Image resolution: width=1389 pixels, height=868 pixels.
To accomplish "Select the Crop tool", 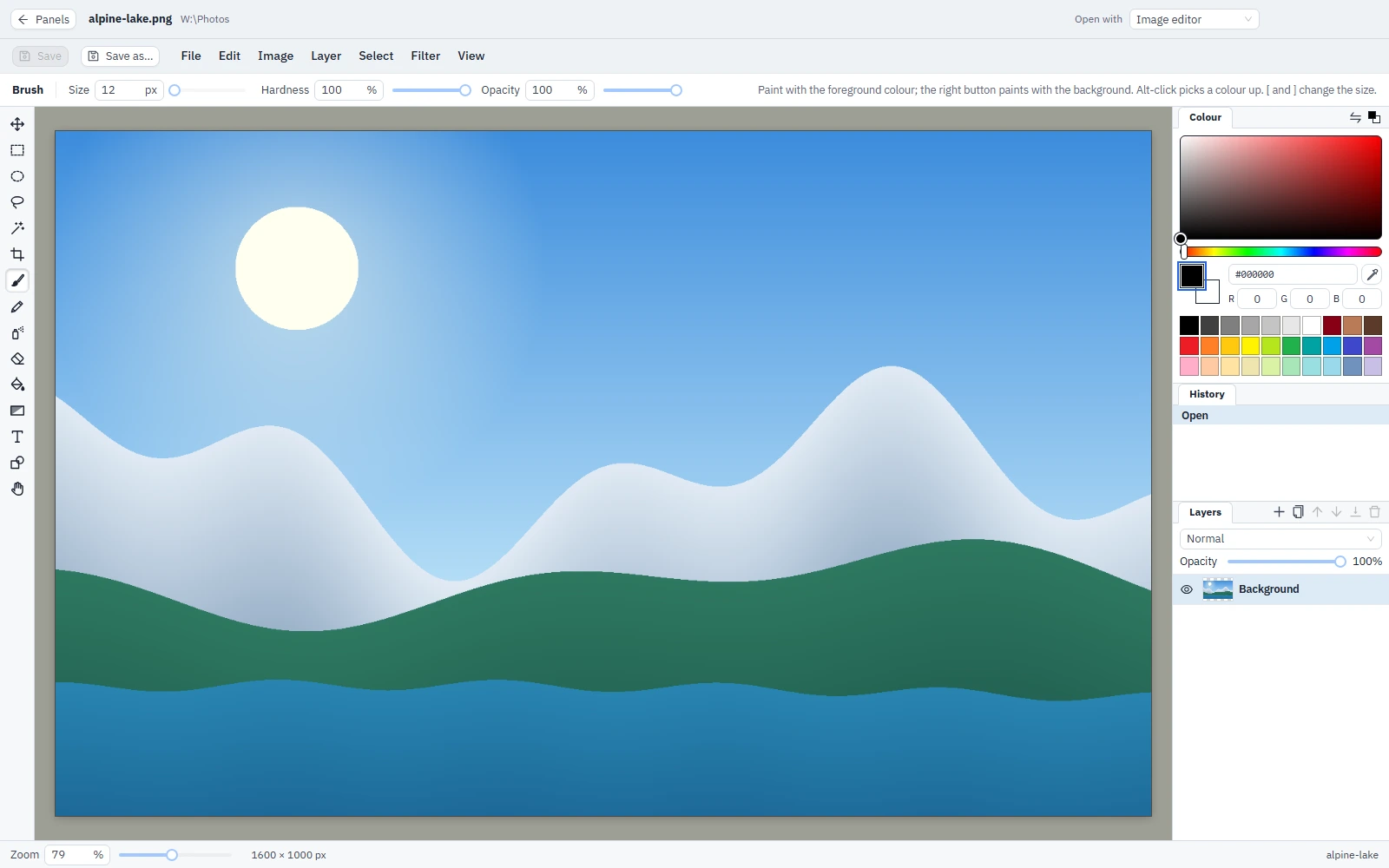I will pos(17,254).
